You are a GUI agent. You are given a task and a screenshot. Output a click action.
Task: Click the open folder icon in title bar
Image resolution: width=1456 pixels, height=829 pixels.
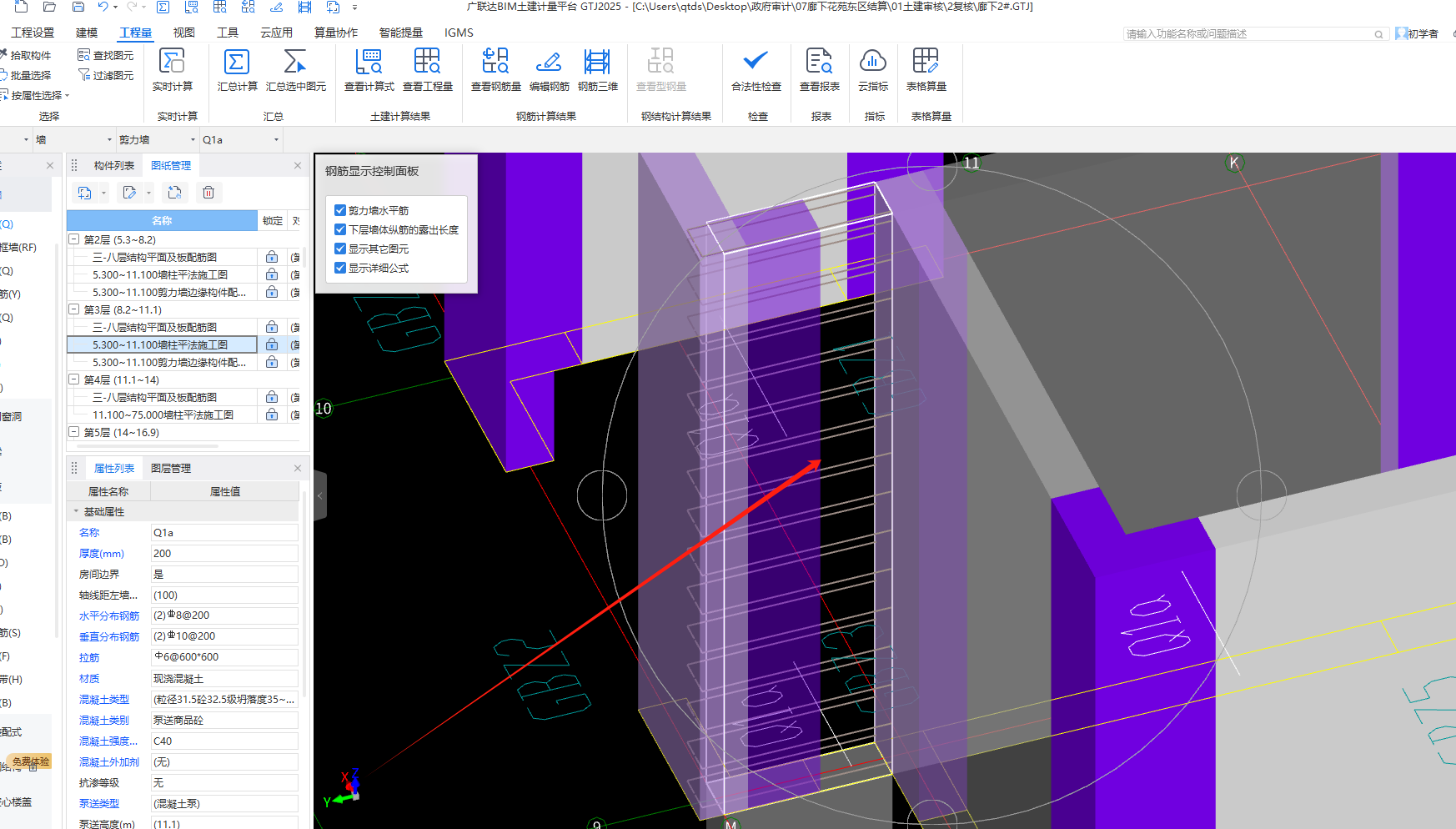click(x=49, y=7)
